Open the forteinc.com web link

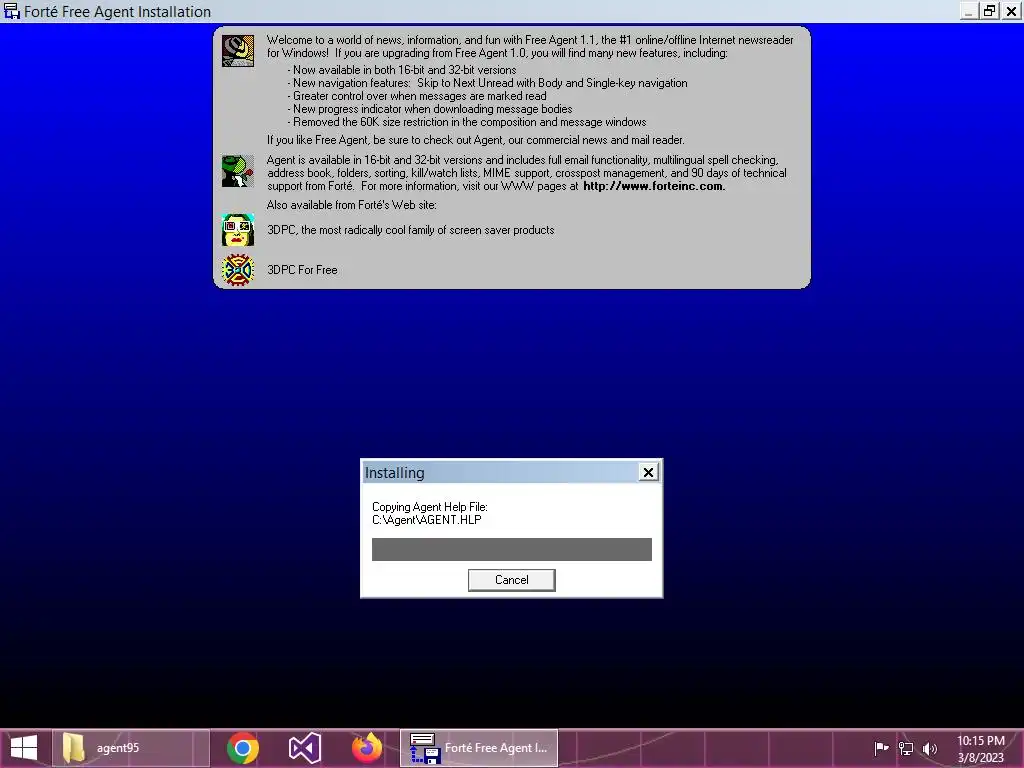654,186
